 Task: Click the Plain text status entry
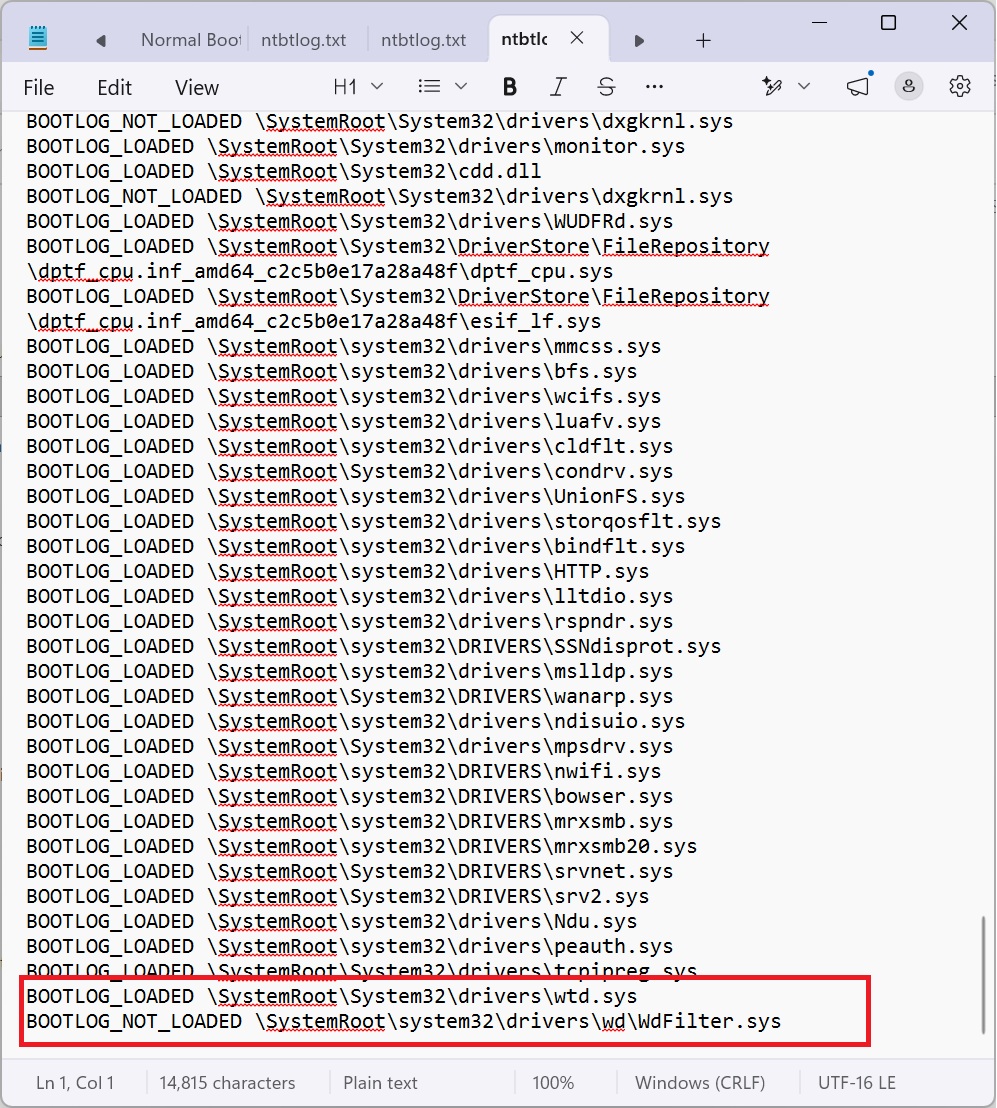click(380, 1083)
